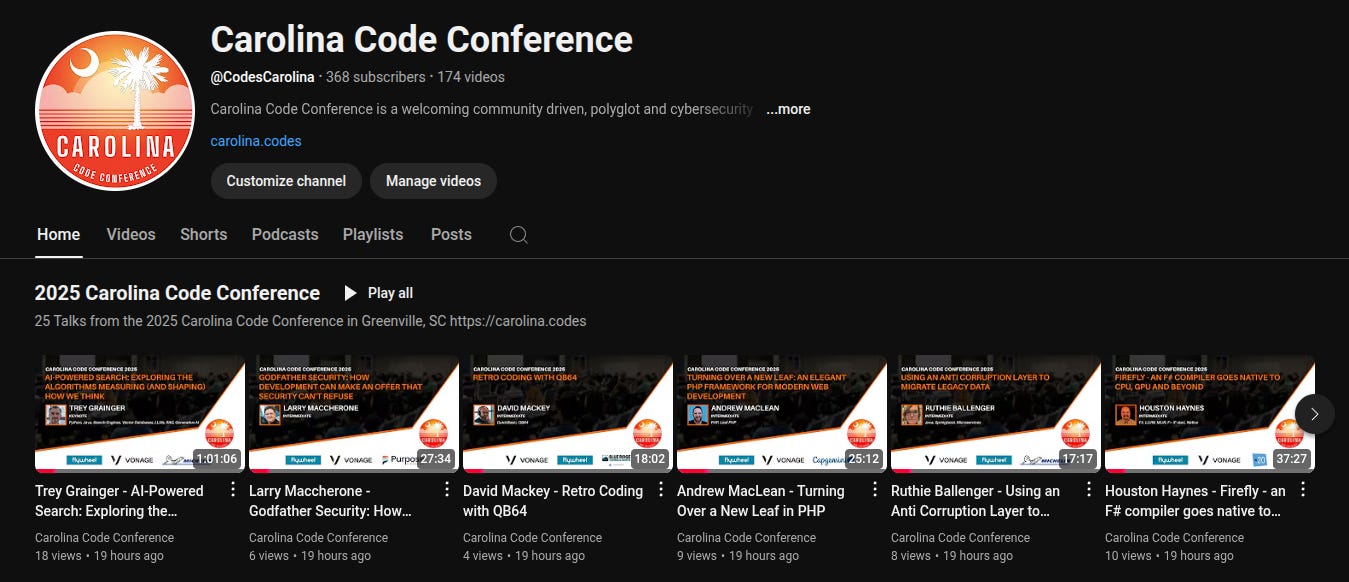Viewport: 1349px width, 582px height.
Task: Play the Trey Grainger 1:01:06 thumbnail
Action: click(x=140, y=413)
